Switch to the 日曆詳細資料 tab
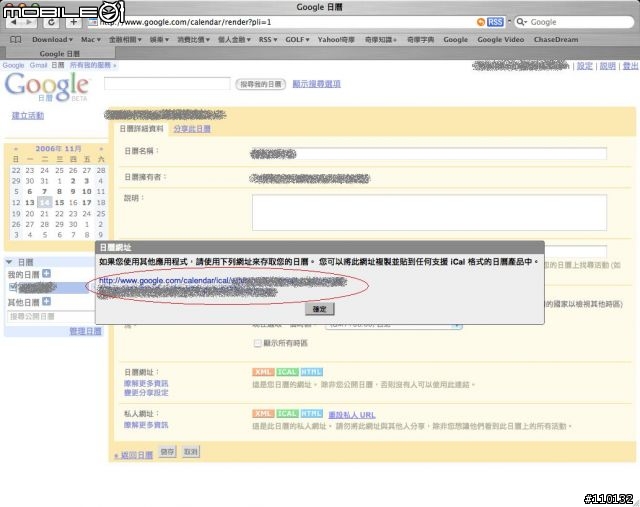Viewport: 640px width, 507px height. [141, 129]
